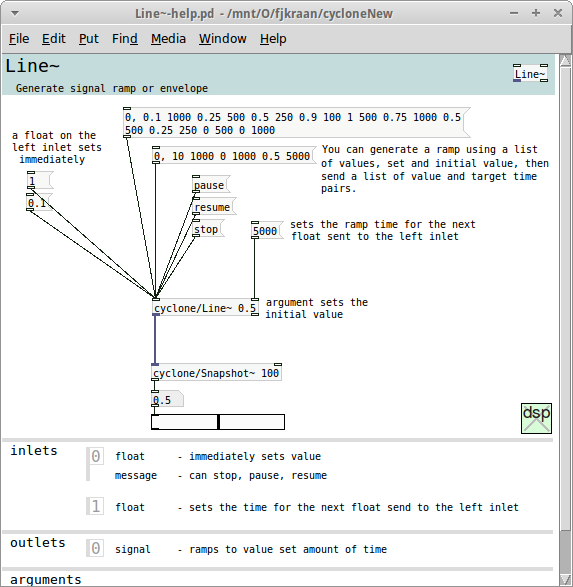Open the Edit menu
Viewport: 573px width, 587px height.
54,39
